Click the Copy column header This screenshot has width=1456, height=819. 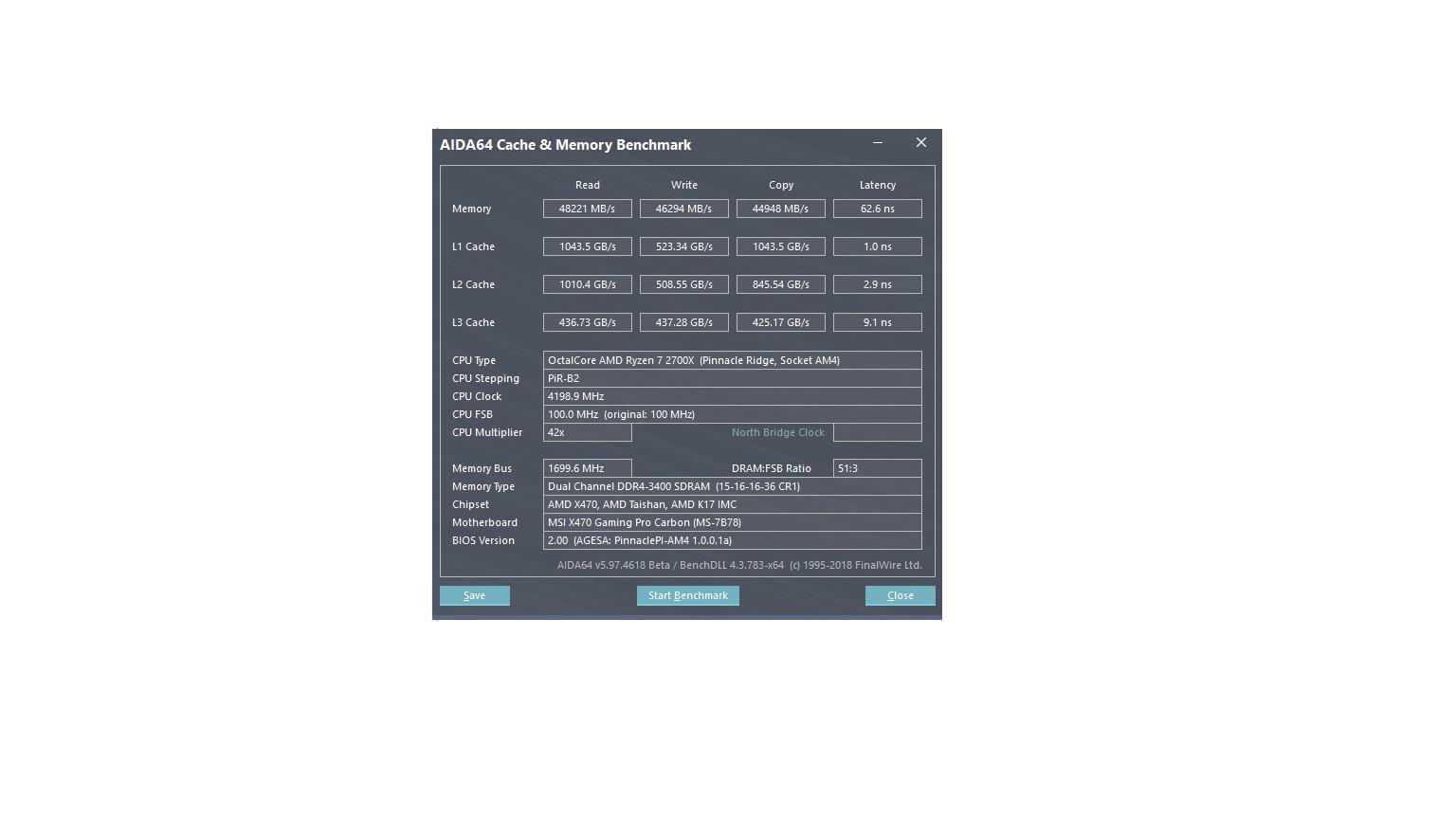(x=781, y=185)
